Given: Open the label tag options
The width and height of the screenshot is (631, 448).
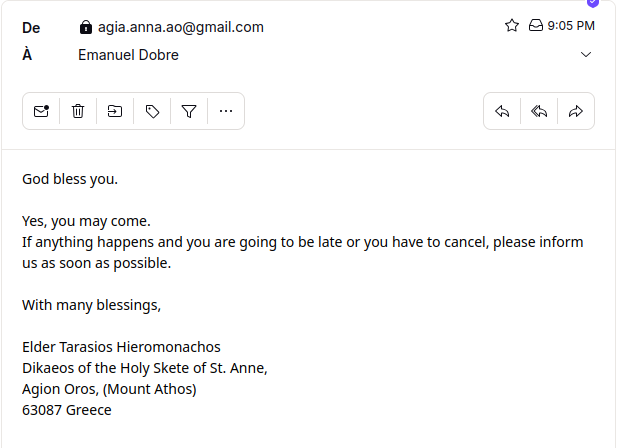Looking at the screenshot, I should (x=152, y=111).
